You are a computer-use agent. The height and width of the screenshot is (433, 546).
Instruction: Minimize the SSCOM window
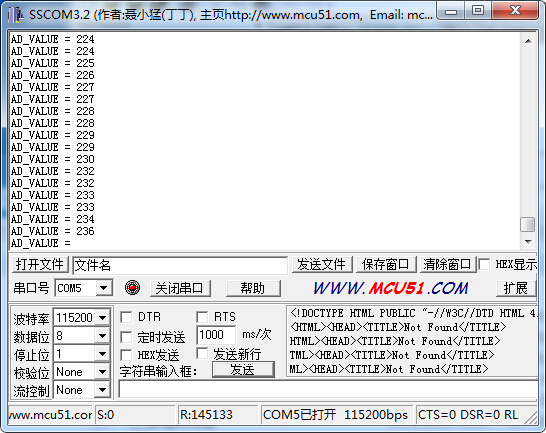pyautogui.click(x=451, y=10)
